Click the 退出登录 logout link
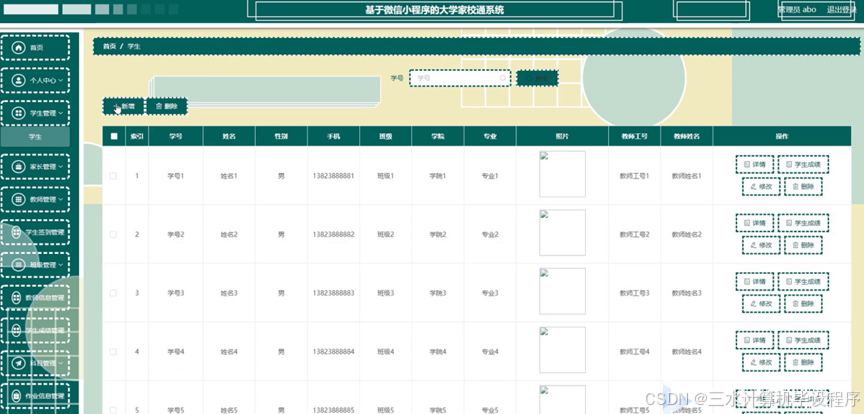This screenshot has height=414, width=864. tap(841, 9)
